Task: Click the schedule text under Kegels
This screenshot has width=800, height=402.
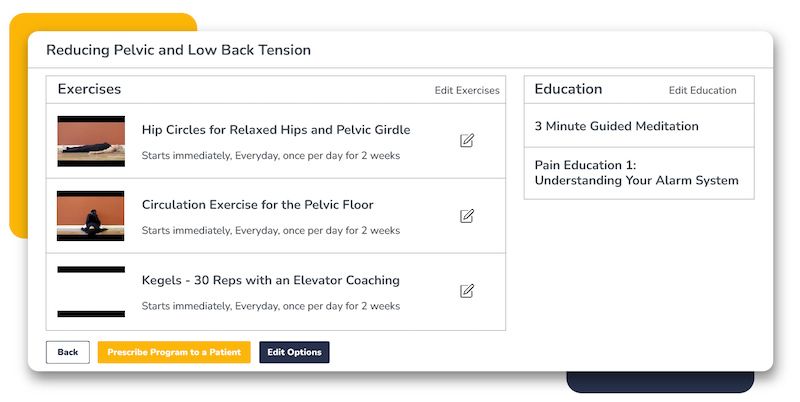Action: [271, 306]
